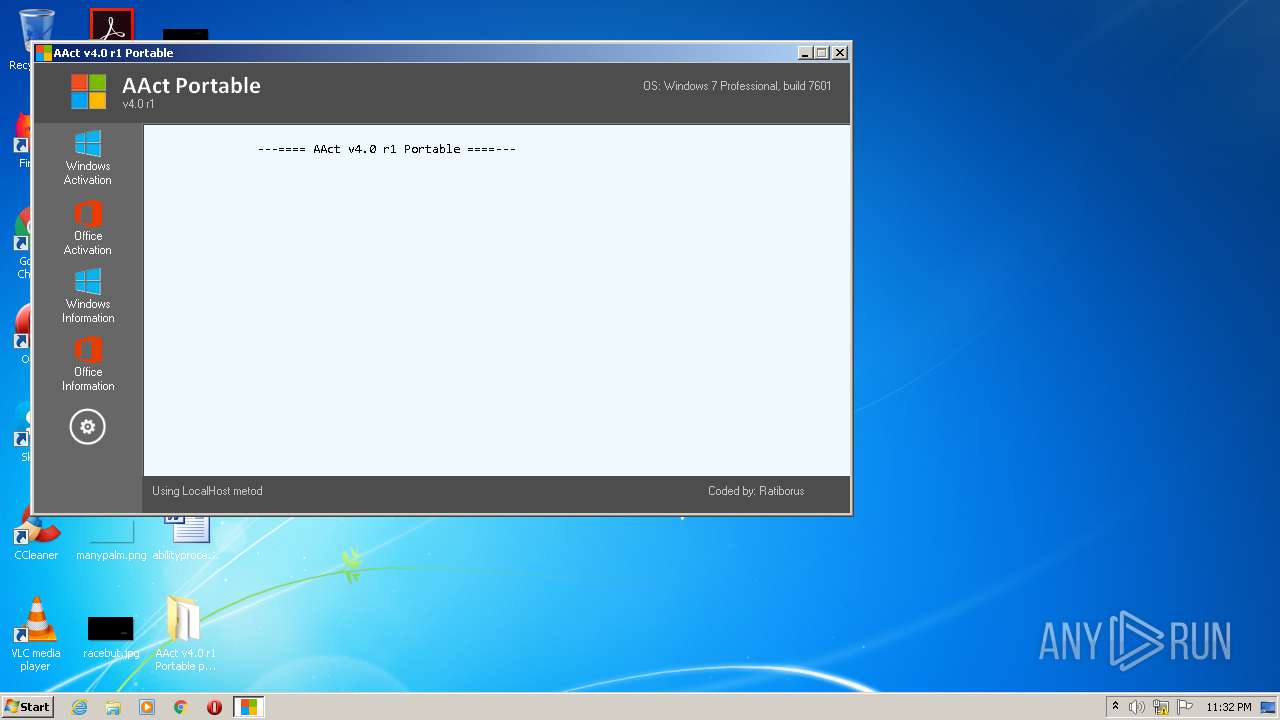Image resolution: width=1280 pixels, height=720 pixels.
Task: Close the AAct window
Action: (840, 53)
